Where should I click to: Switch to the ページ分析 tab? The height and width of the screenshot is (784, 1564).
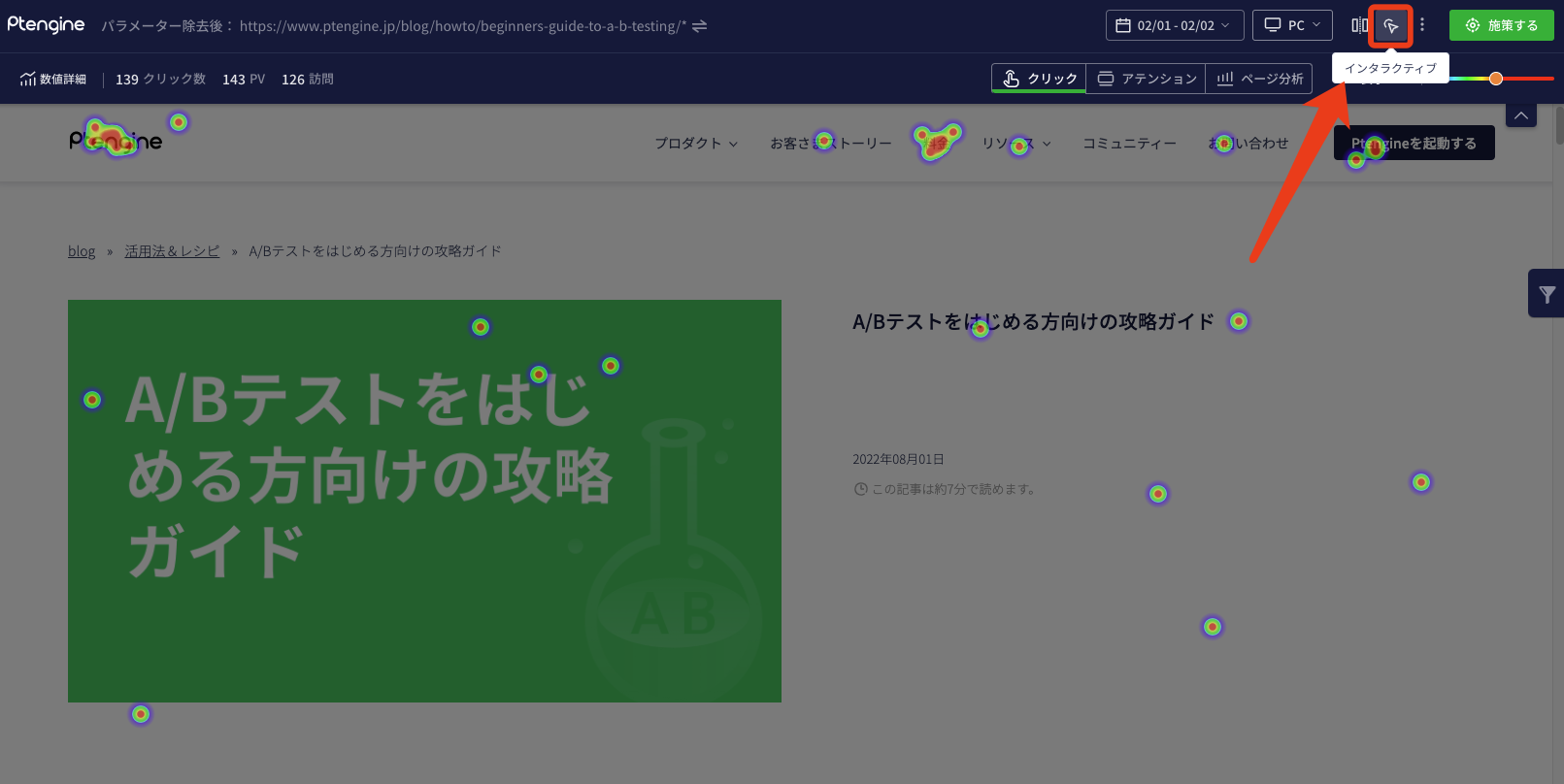pos(1259,79)
